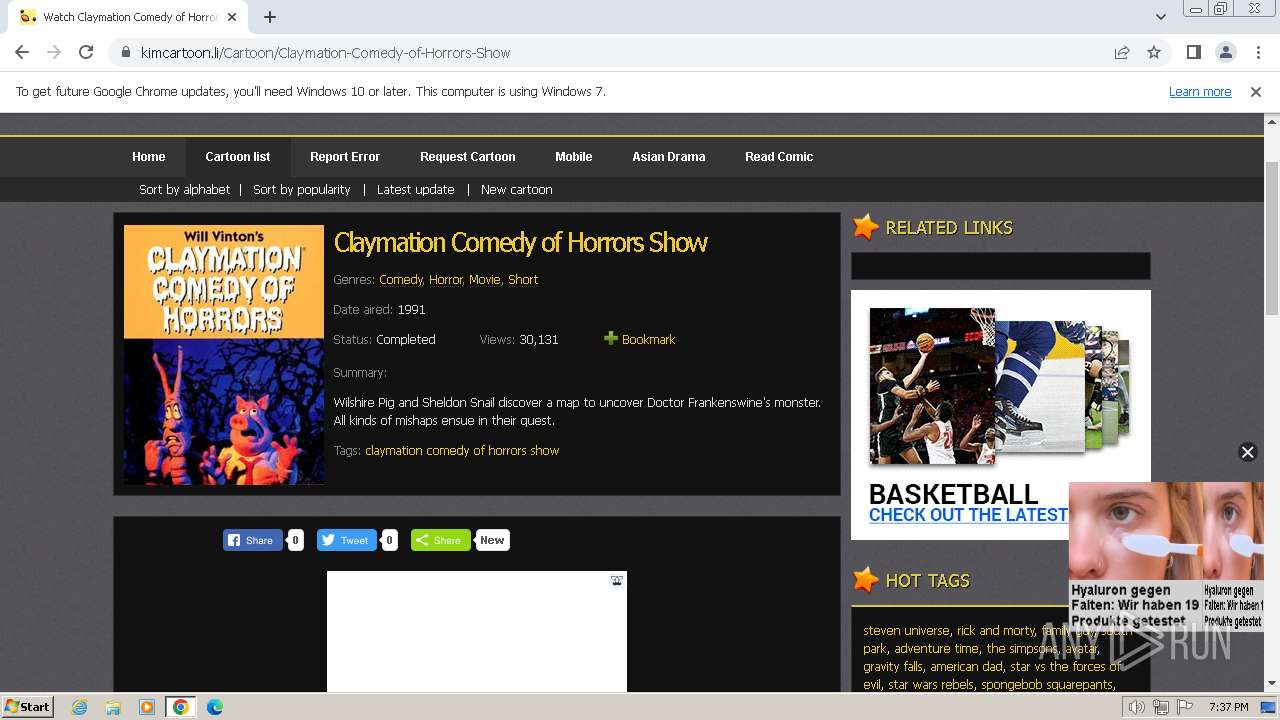Launch Microsoft Edge from taskbar
1280x720 pixels.
point(215,707)
